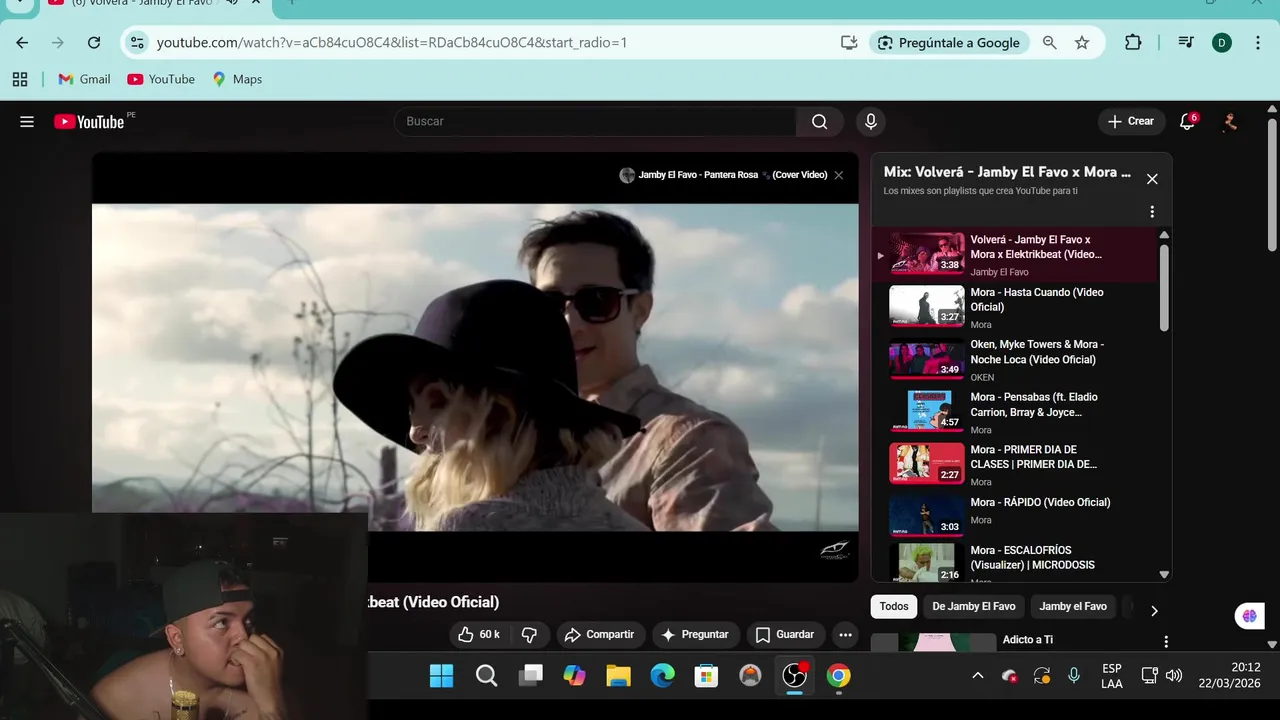
Task: Open the ESP LAA language switcher
Action: 1112,676
